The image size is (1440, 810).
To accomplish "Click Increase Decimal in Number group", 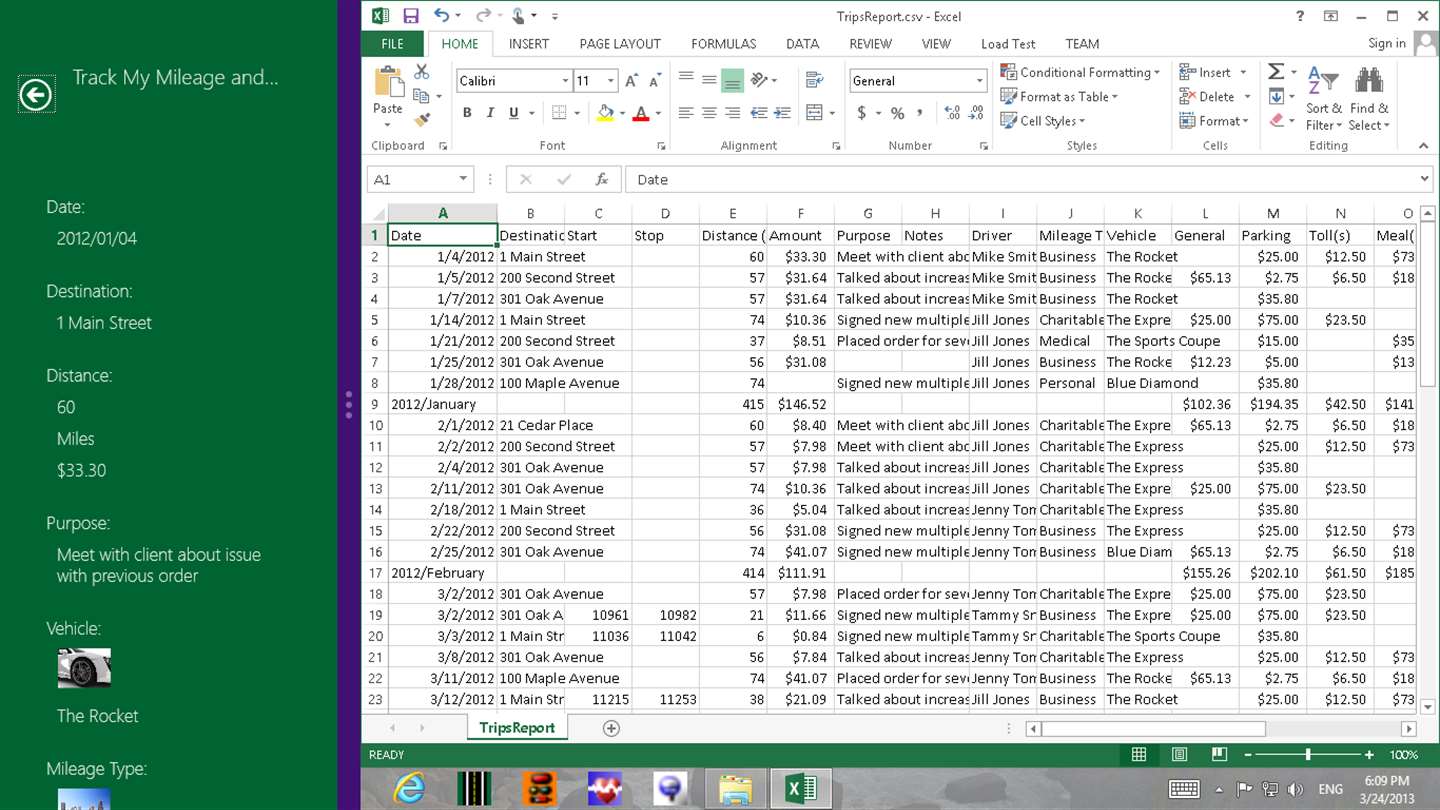I will point(951,113).
